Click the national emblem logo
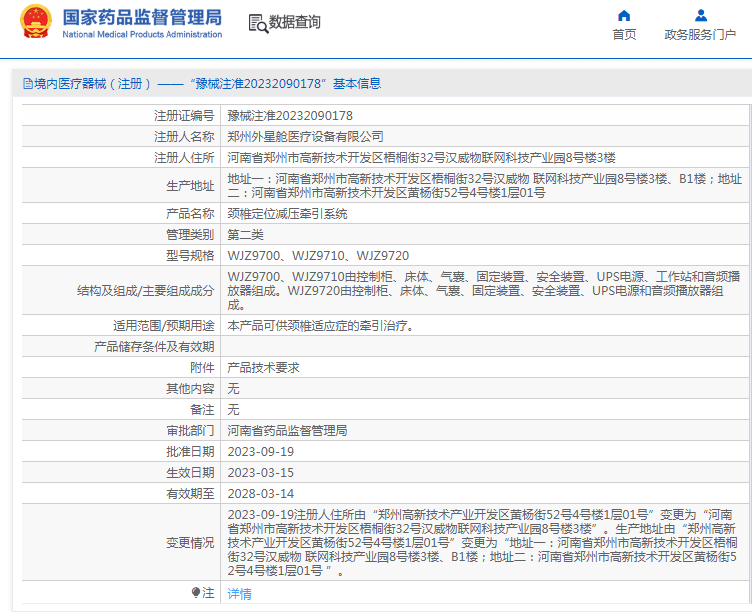This screenshot has height=612, width=752. [x=35, y=22]
